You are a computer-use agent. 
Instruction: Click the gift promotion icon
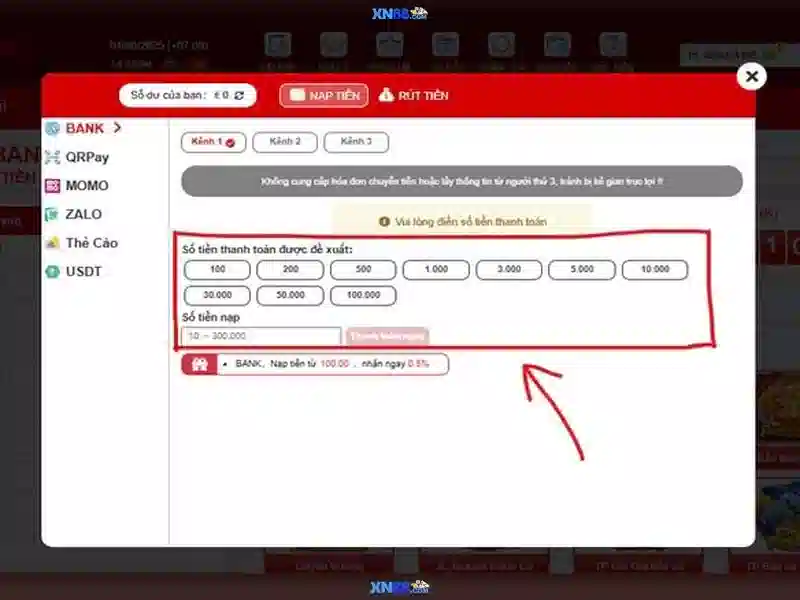pyautogui.click(x=199, y=365)
